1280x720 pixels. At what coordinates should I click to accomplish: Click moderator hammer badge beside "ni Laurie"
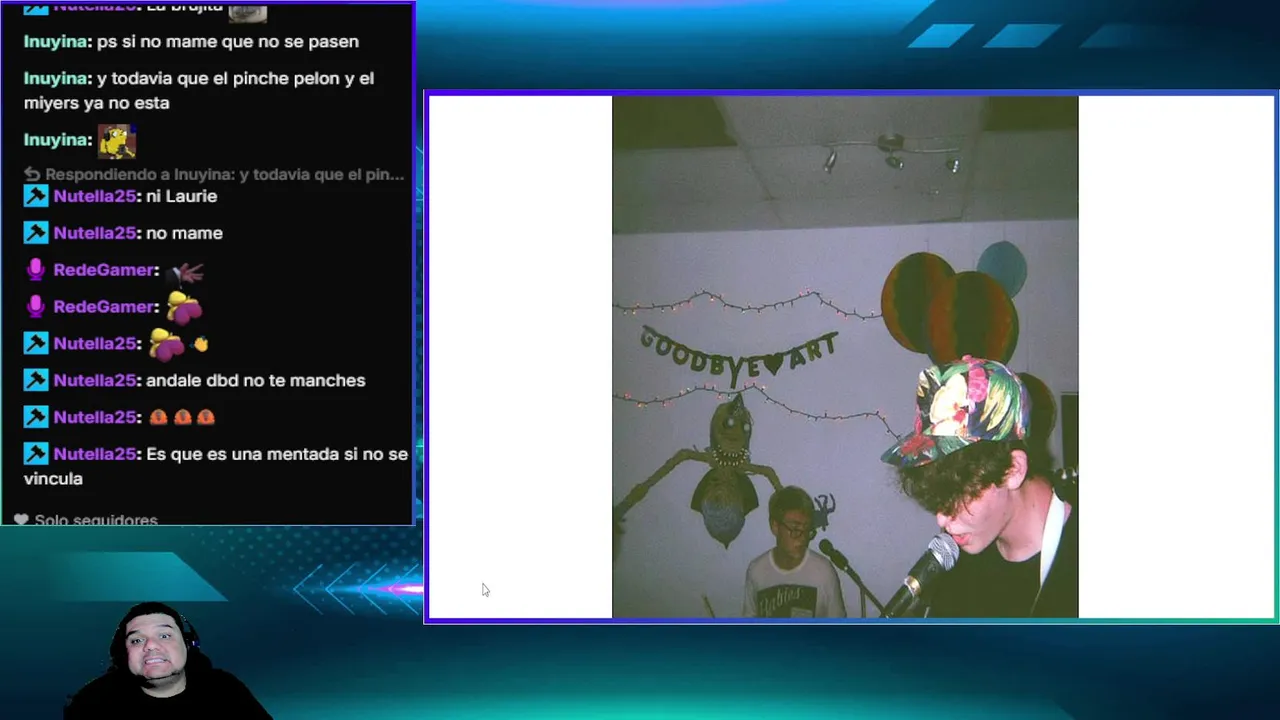tap(36, 196)
